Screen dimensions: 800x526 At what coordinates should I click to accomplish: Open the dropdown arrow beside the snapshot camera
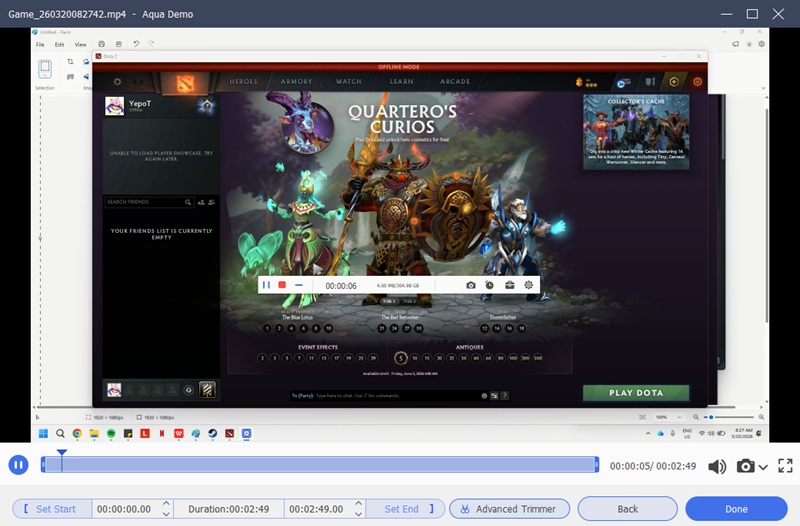pyautogui.click(x=763, y=466)
